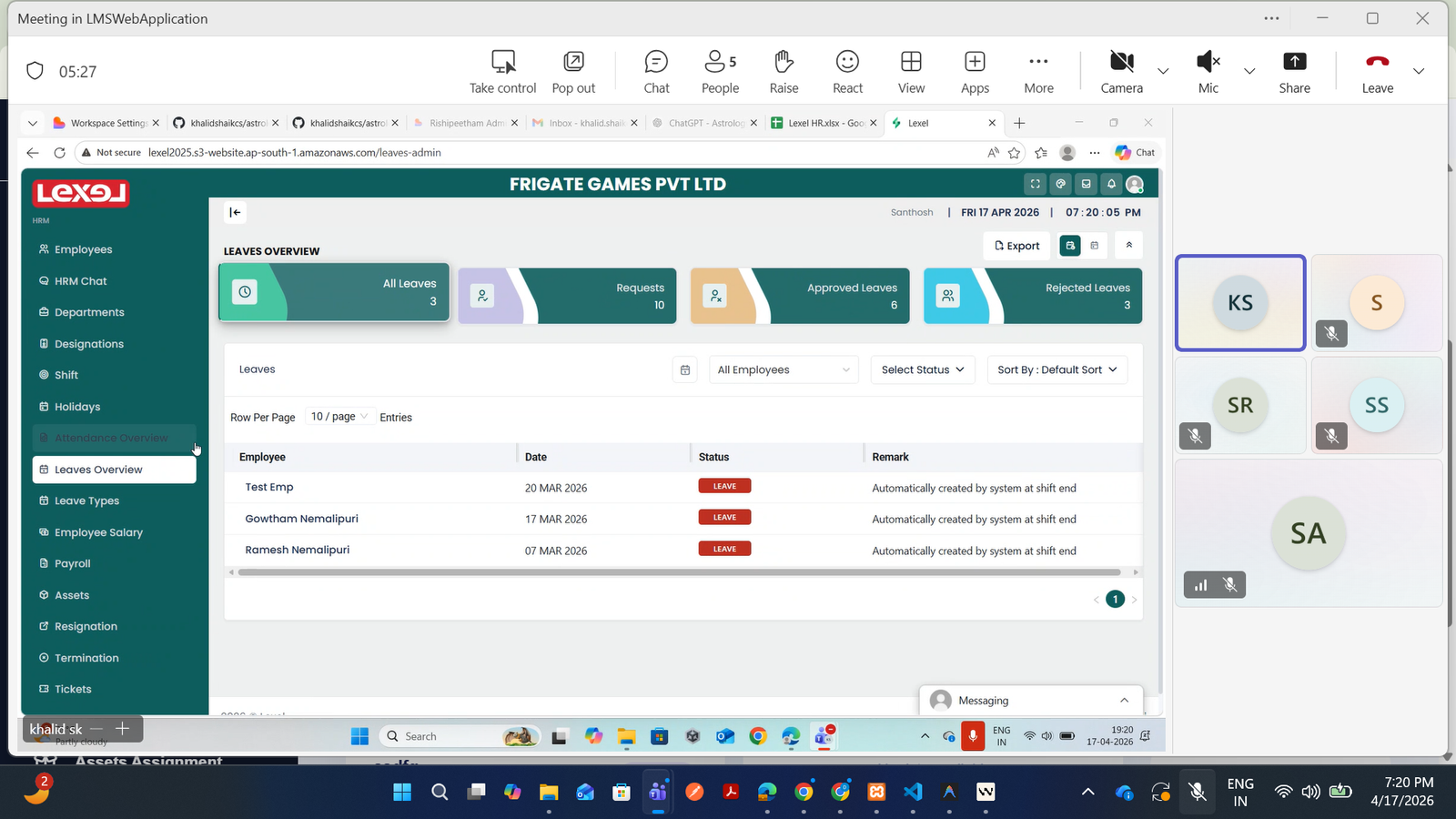Unmute the Mic in the meeting
The image size is (1456, 819).
pos(1208,71)
